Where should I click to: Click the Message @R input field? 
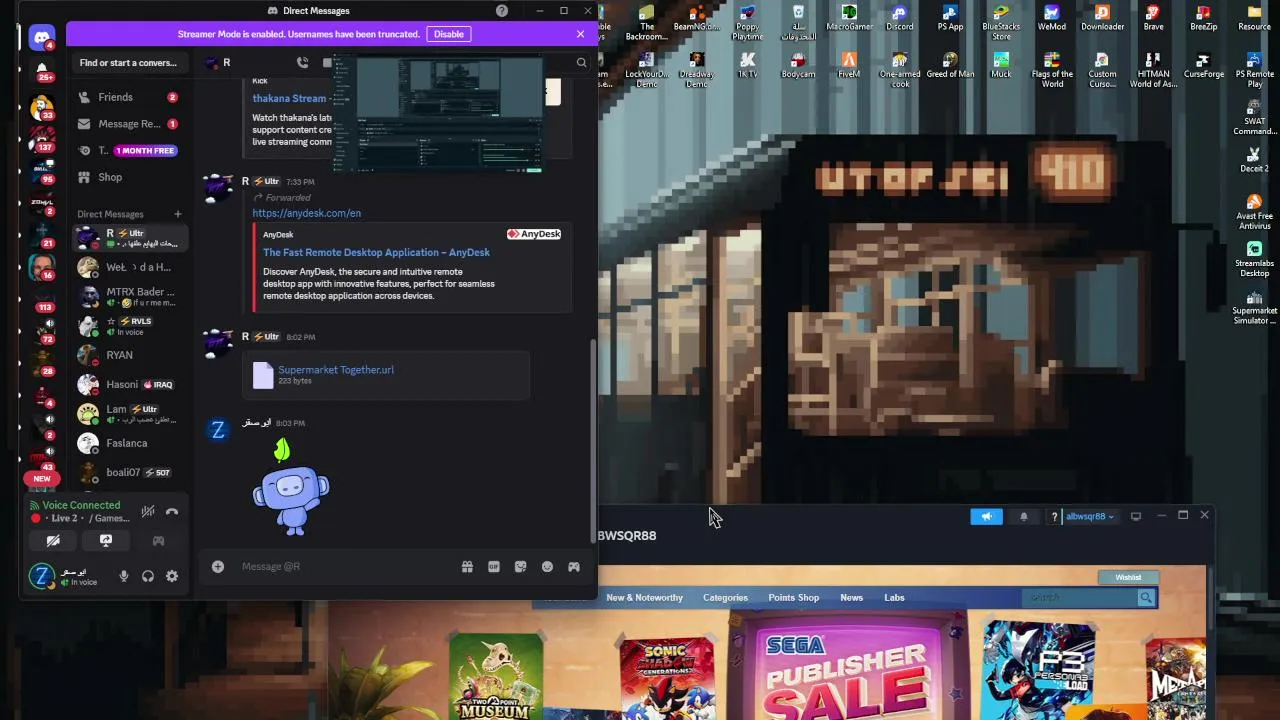[343, 567]
